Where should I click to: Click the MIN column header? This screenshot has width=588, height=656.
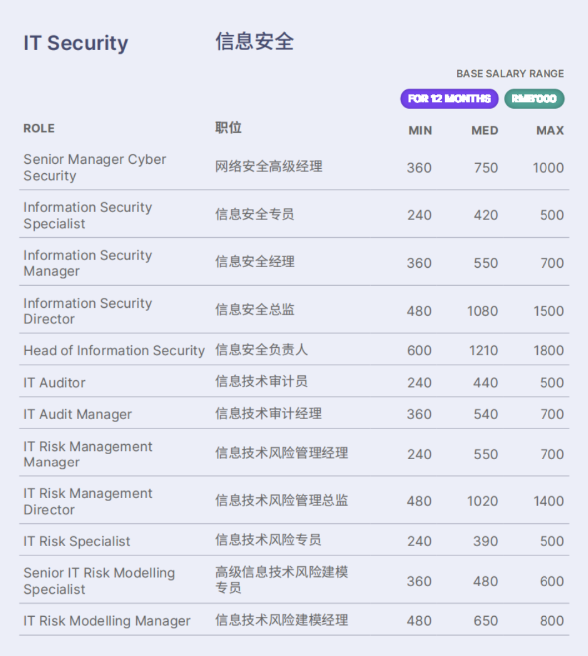pos(420,131)
